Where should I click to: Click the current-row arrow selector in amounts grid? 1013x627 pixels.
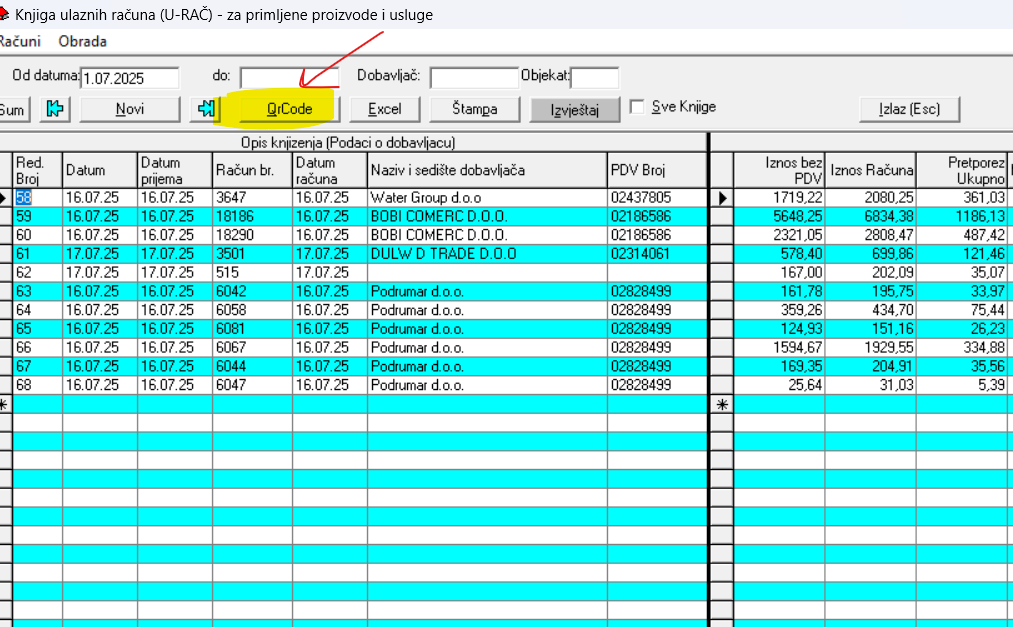(722, 198)
